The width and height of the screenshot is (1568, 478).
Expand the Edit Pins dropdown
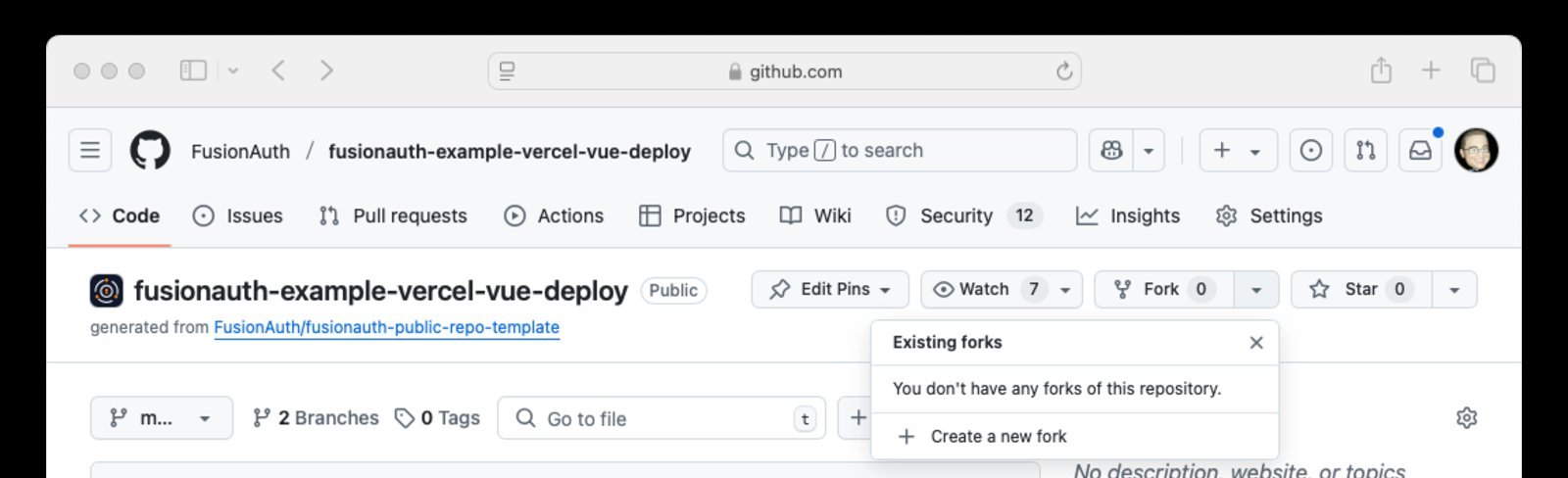pyautogui.click(x=830, y=290)
